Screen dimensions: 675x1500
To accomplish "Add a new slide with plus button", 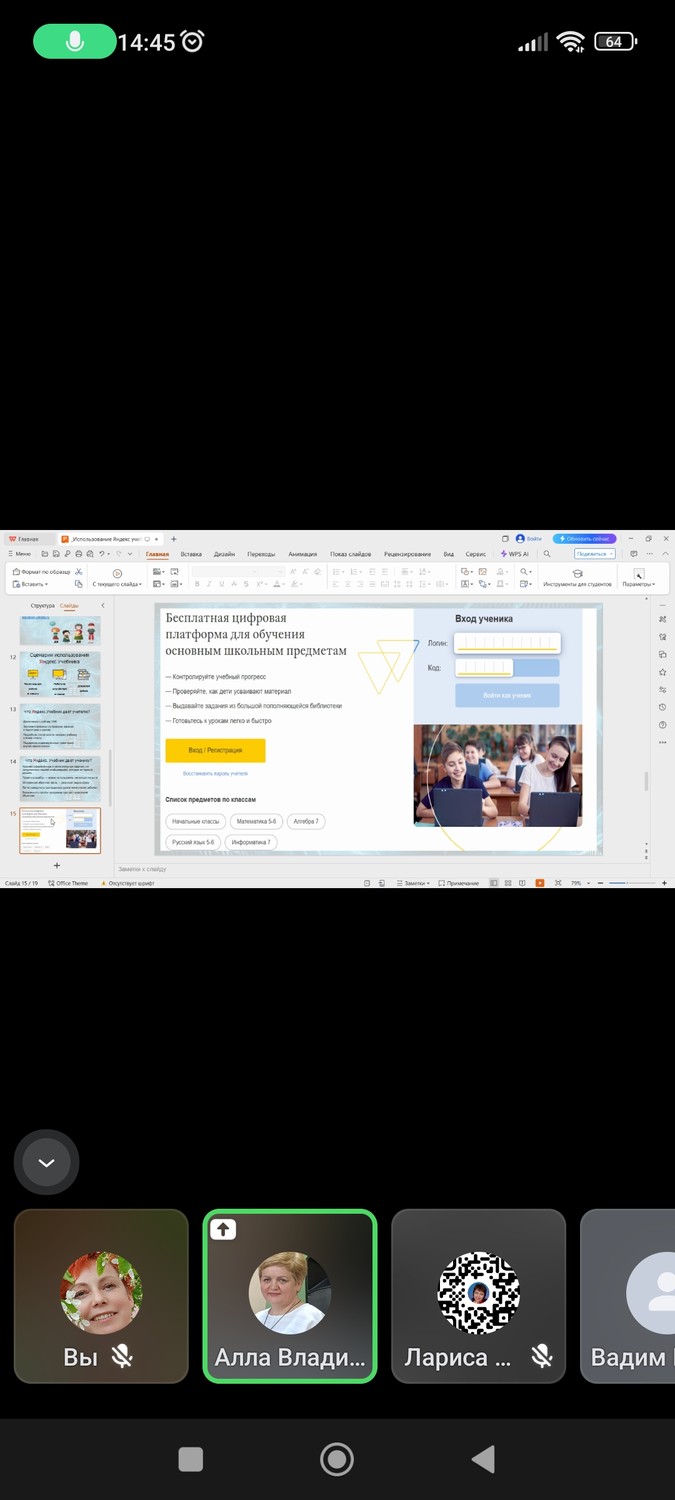I will [x=57, y=865].
